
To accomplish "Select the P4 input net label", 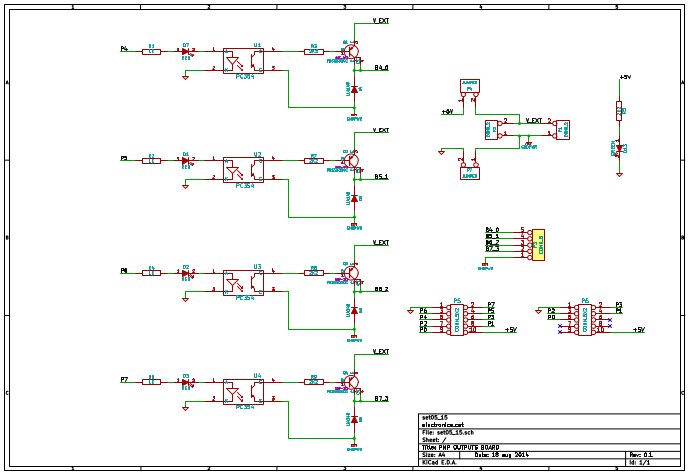I will 124,48.
